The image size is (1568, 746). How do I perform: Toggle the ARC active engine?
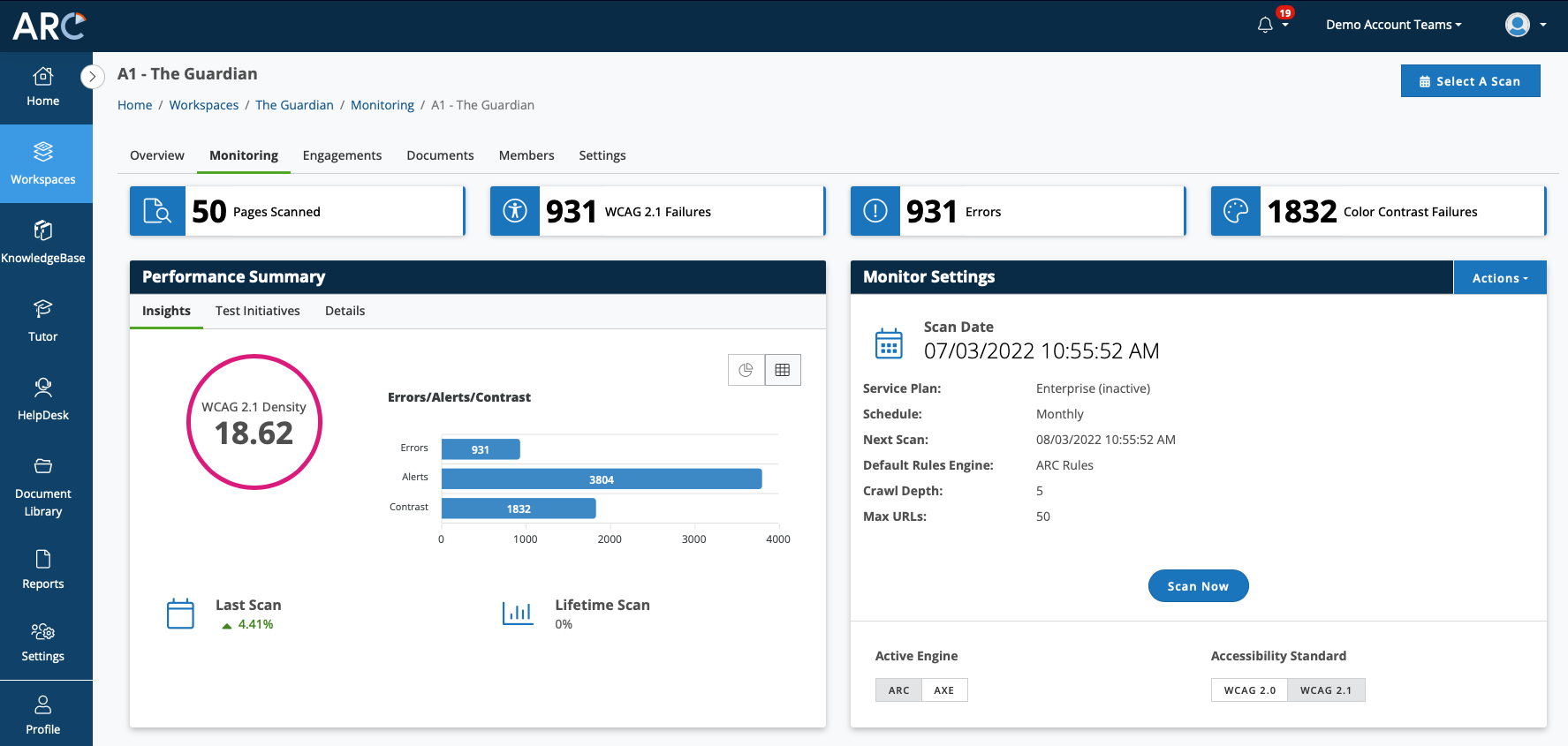pyautogui.click(x=899, y=690)
